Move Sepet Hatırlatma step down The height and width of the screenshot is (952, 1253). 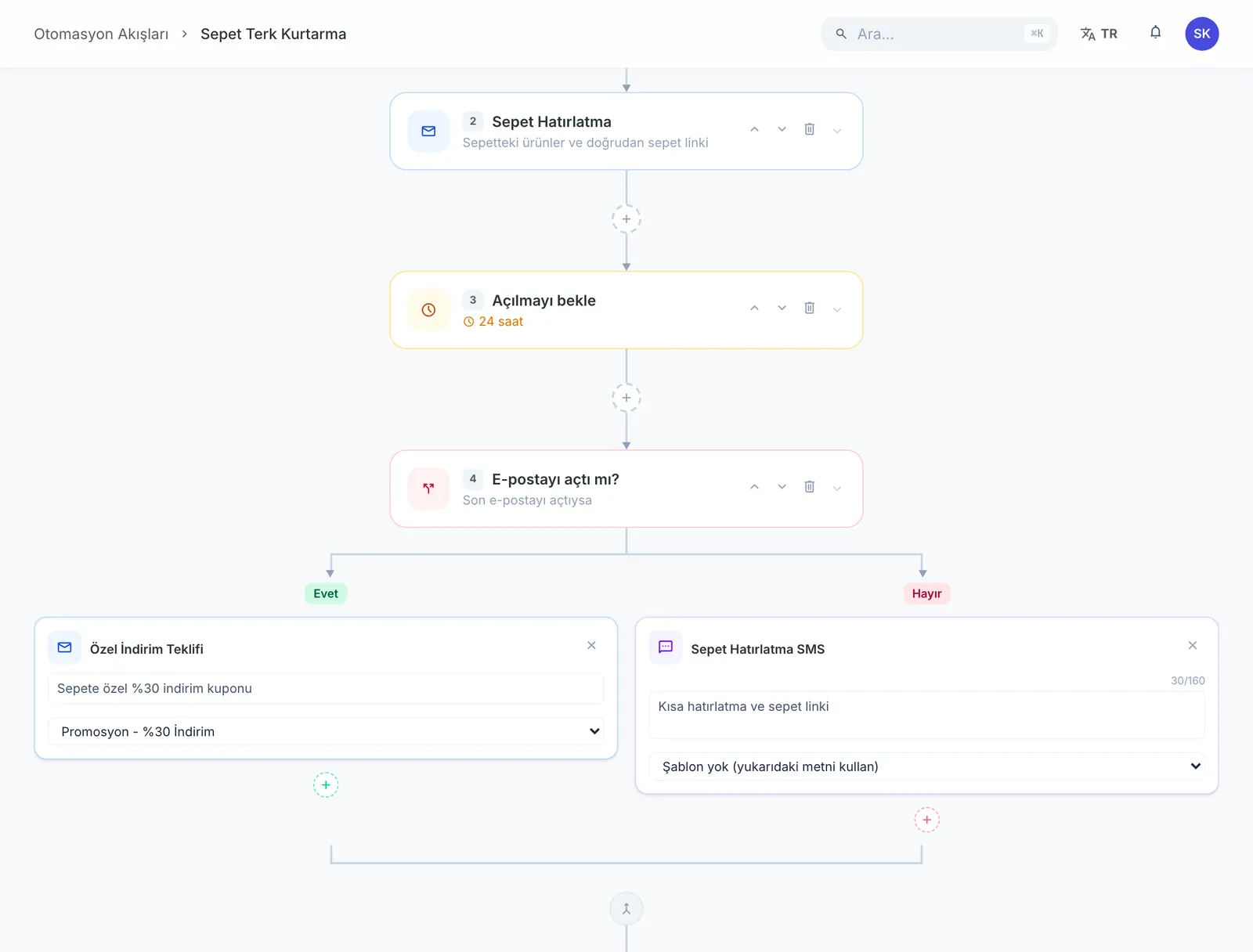point(782,129)
